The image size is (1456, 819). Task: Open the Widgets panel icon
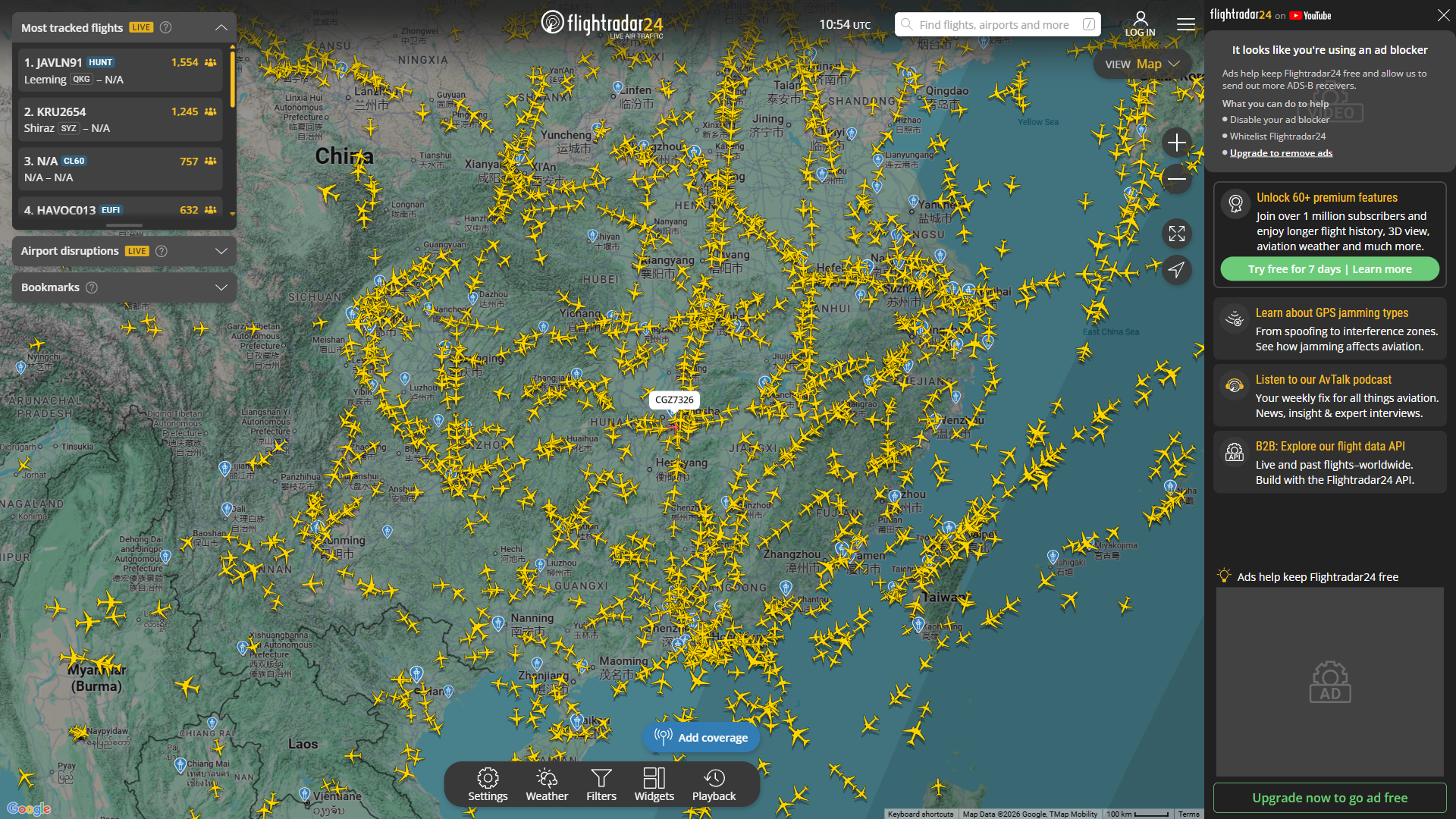click(654, 785)
